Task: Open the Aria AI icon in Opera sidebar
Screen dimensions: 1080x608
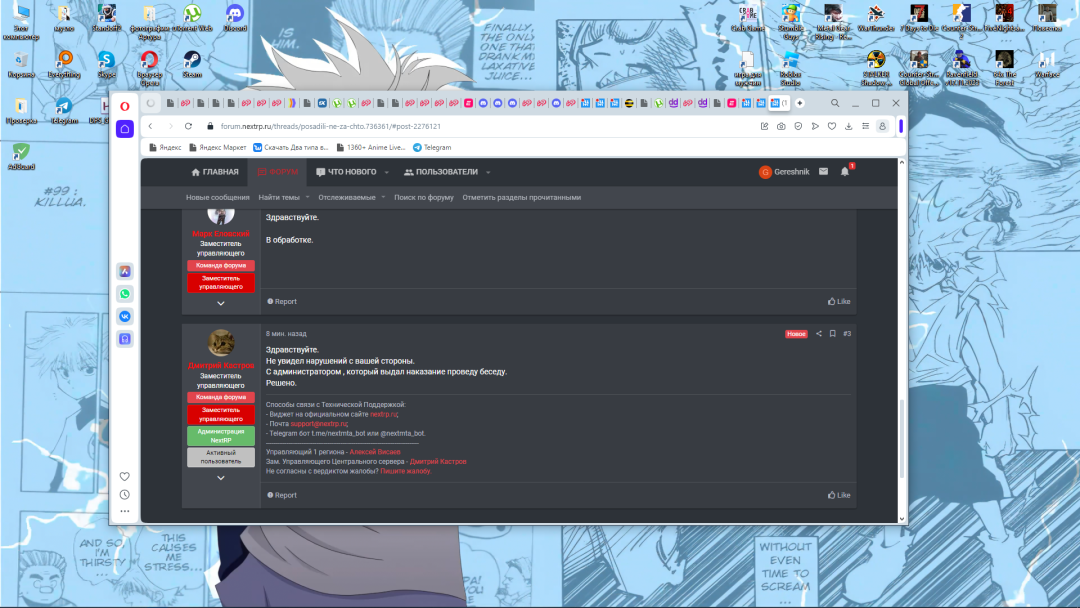Action: click(x=125, y=271)
